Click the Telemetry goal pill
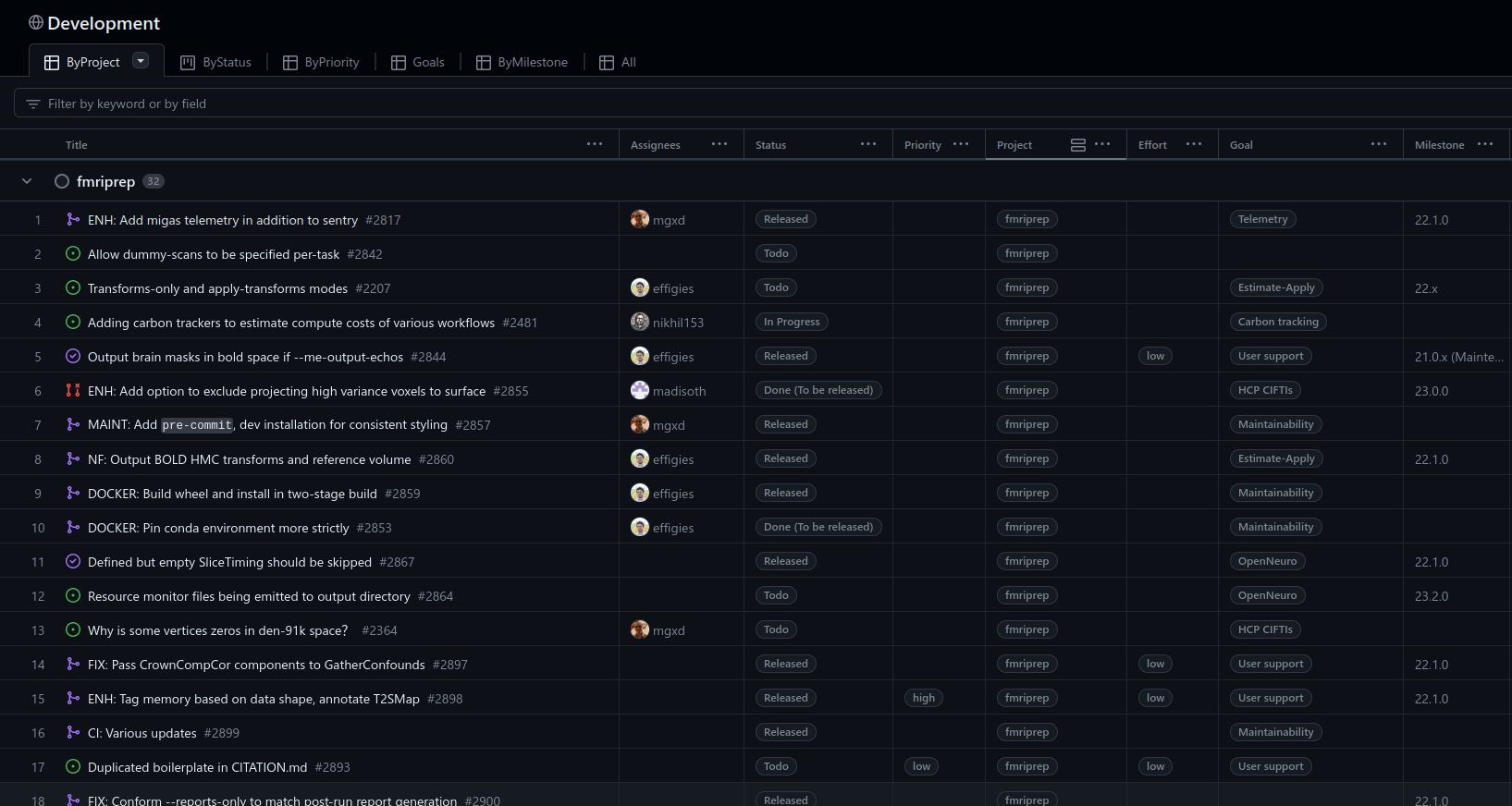The height and width of the screenshot is (806, 1512). (1262, 219)
